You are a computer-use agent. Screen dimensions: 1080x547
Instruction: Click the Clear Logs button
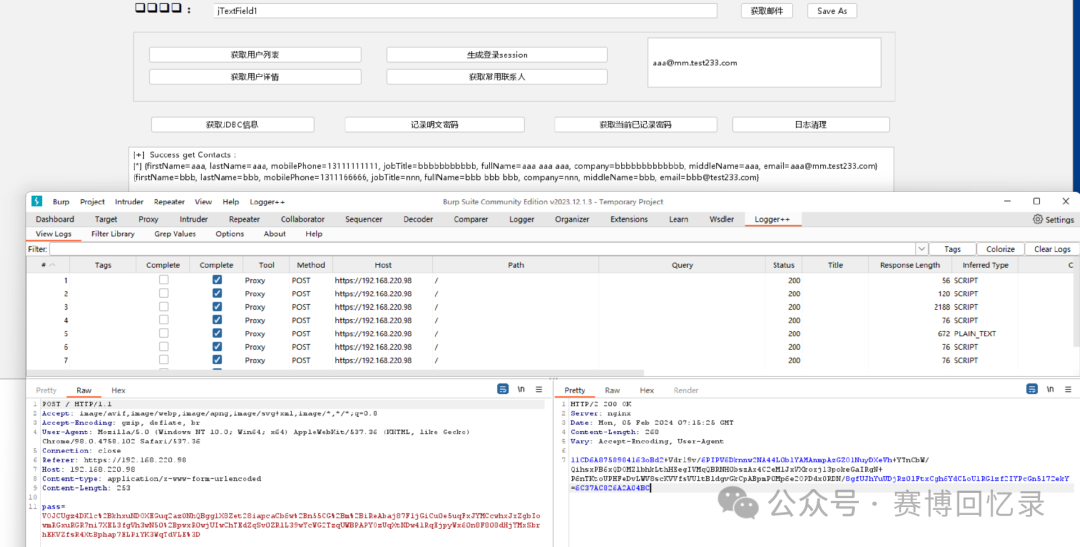[x=1052, y=249]
